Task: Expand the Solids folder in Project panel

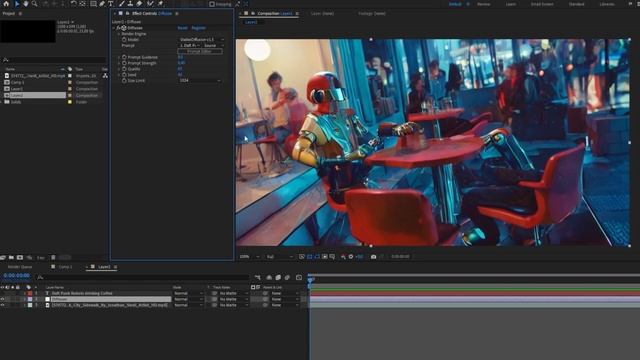Action: click(2, 102)
